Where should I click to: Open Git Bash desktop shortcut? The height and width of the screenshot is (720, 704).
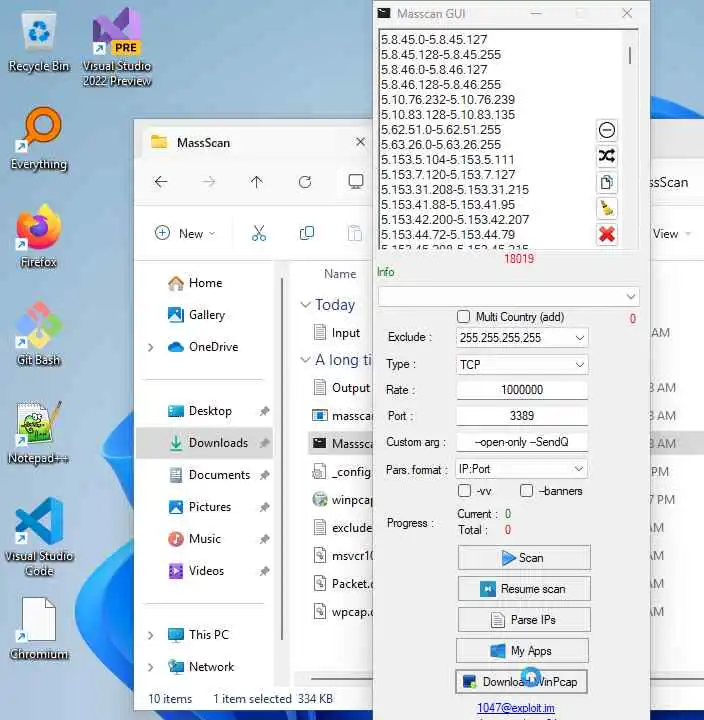39,334
